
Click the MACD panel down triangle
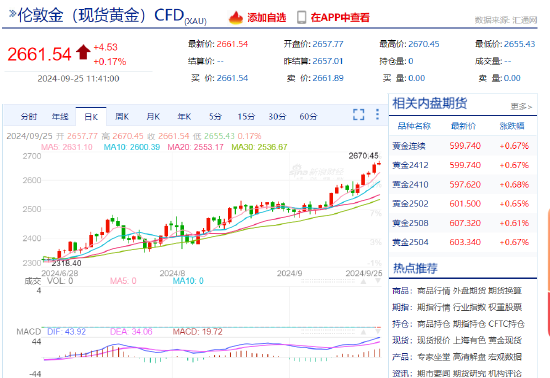coord(378,331)
